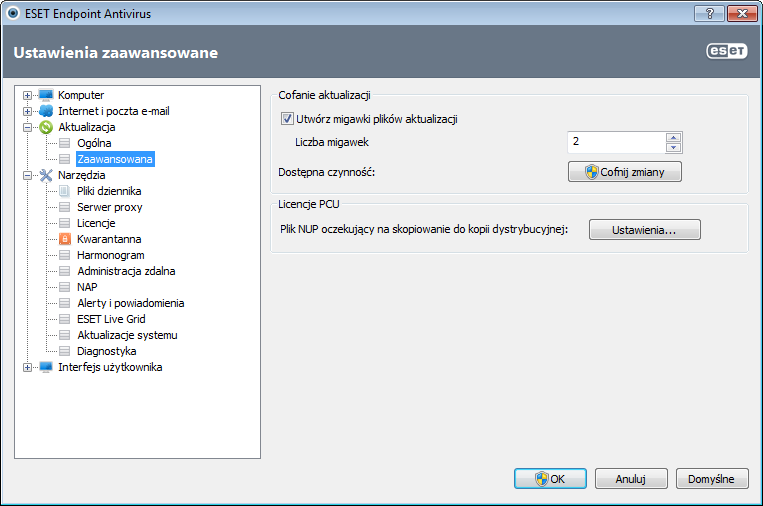
Task: Click the page icon beside Zaawansowana
Action: coord(64,159)
